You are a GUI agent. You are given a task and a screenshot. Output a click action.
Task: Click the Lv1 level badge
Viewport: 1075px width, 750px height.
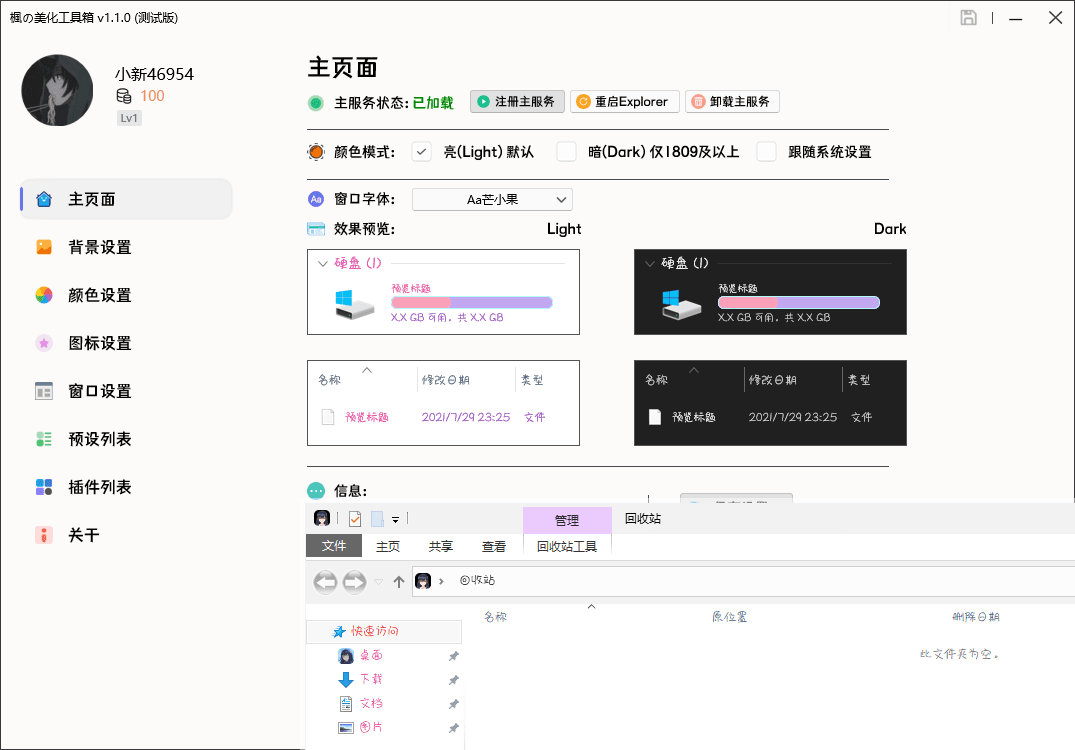129,118
